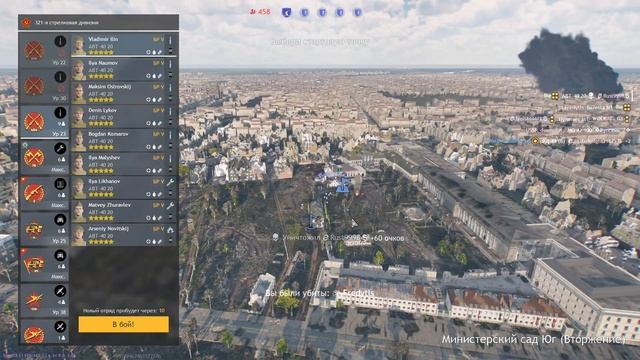Click the '+60 очков' score notification
The width and height of the screenshot is (640, 360).
click(387, 238)
